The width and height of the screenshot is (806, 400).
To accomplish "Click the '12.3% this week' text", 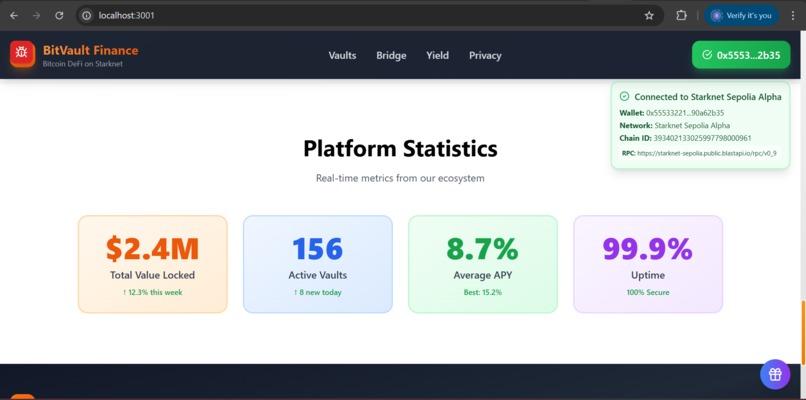I will click(x=153, y=292).
